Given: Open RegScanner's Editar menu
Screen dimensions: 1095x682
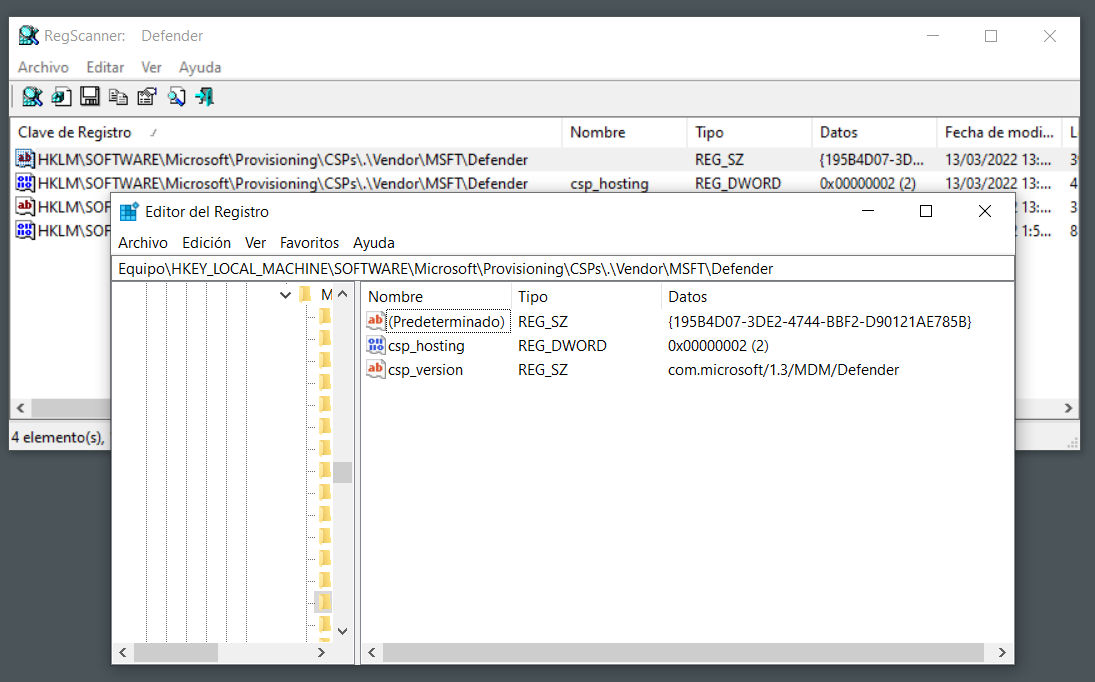Looking at the screenshot, I should tap(105, 67).
